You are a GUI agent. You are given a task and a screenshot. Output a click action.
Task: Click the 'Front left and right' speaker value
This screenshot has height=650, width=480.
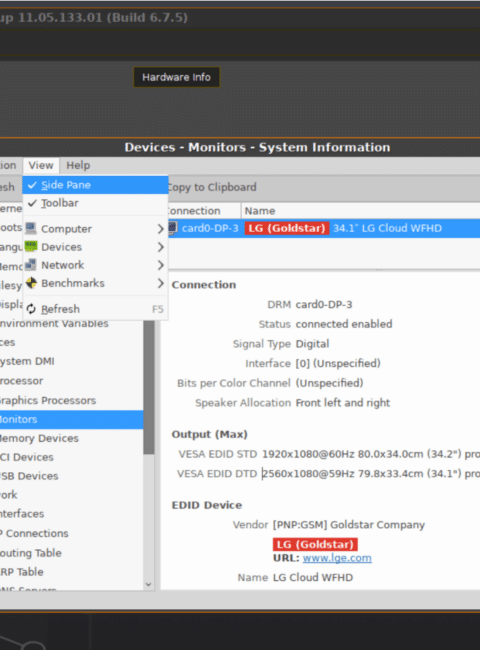[343, 403]
